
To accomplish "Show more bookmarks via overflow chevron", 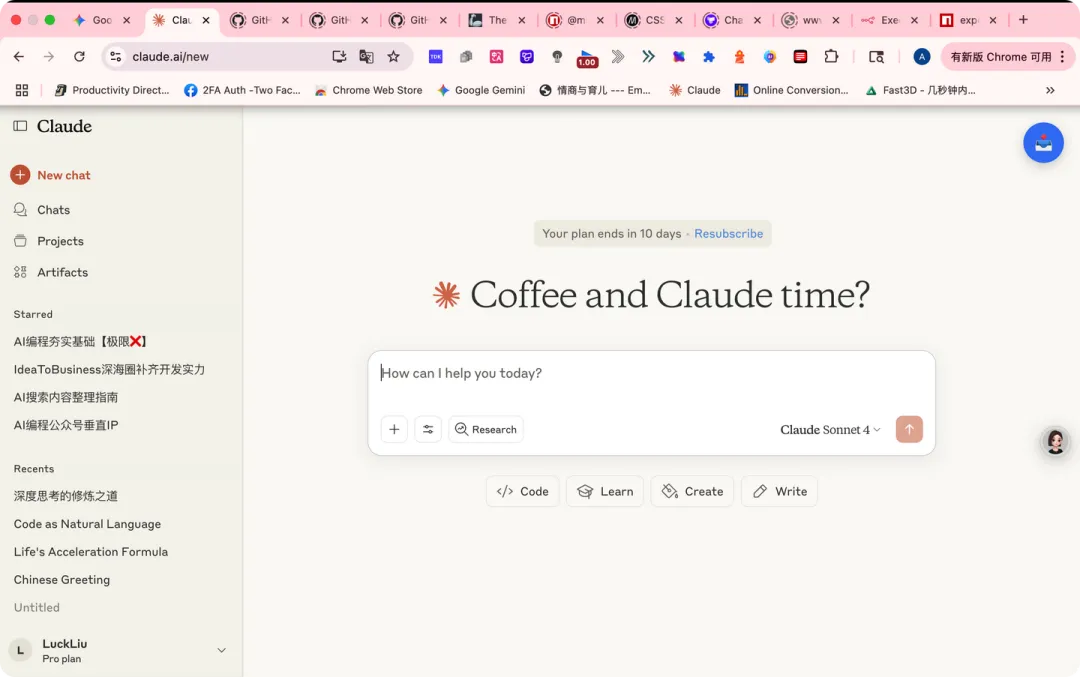I will pyautogui.click(x=1050, y=90).
